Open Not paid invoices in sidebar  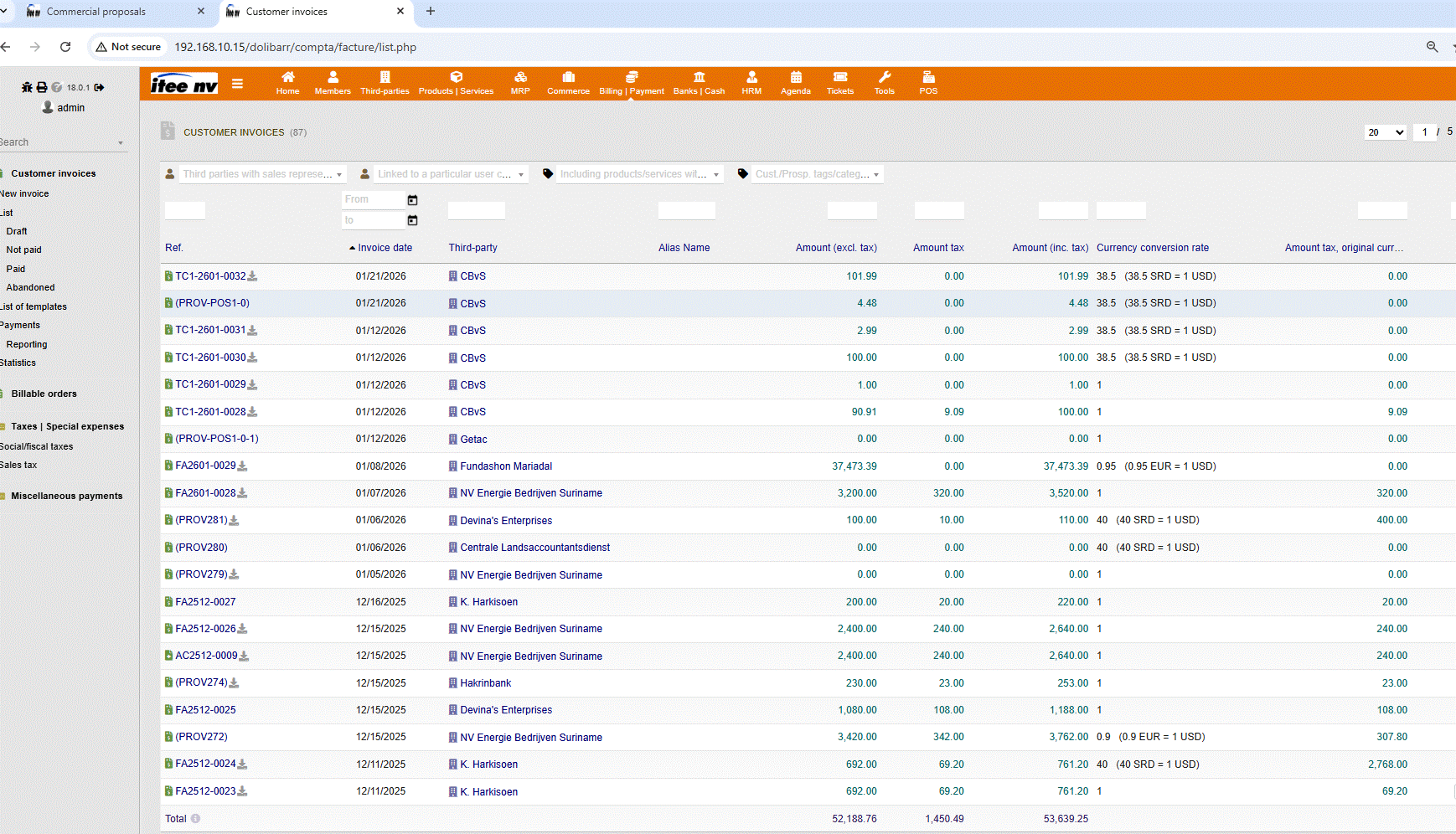click(23, 250)
